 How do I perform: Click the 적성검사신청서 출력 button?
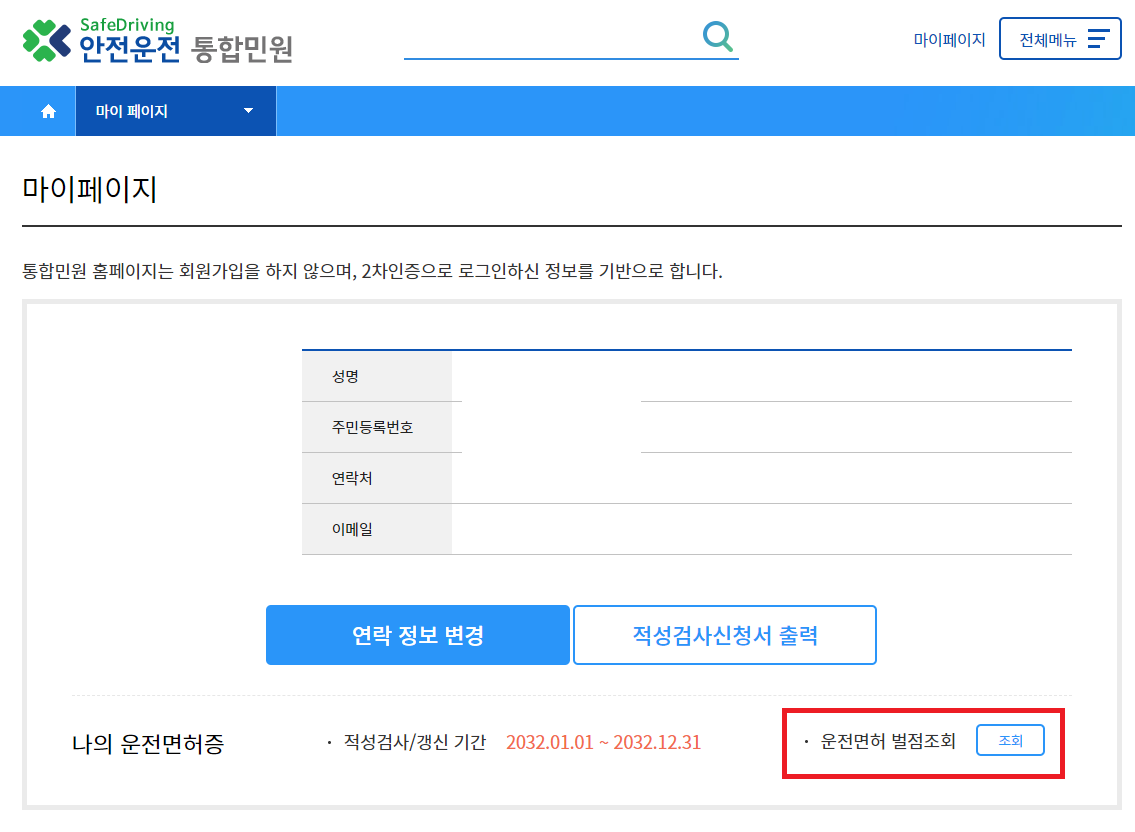pyautogui.click(x=724, y=635)
